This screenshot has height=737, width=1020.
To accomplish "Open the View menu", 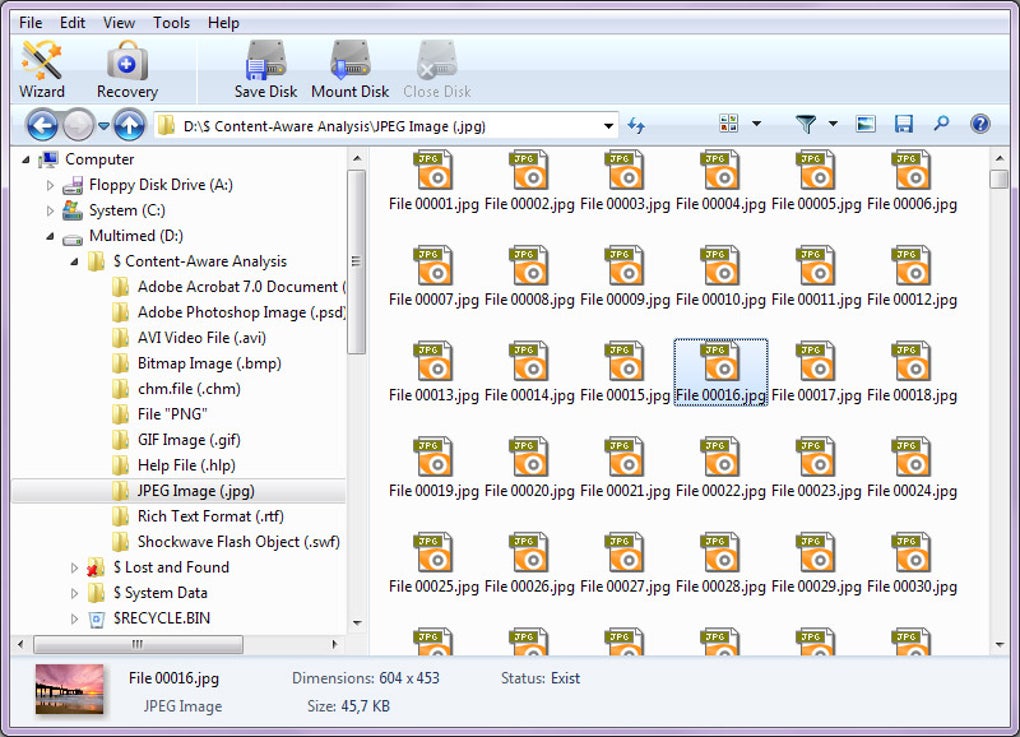I will point(118,23).
